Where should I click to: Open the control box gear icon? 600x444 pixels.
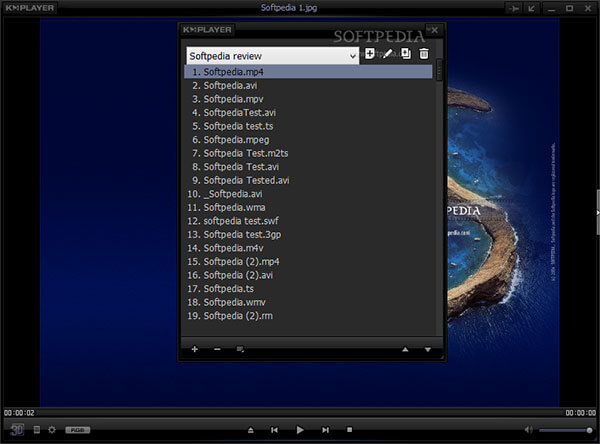52,430
